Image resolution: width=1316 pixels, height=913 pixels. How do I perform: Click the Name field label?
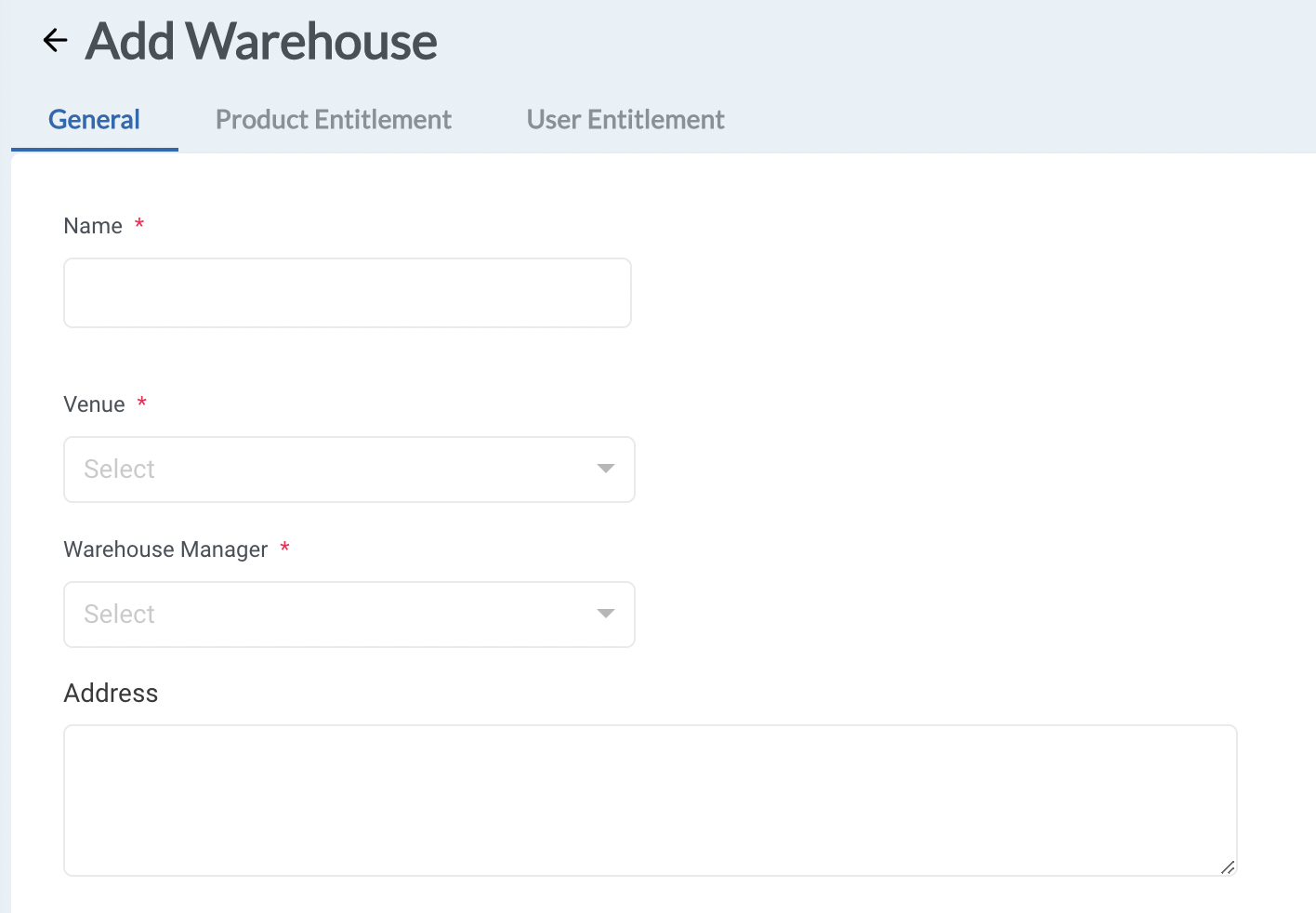coord(93,225)
